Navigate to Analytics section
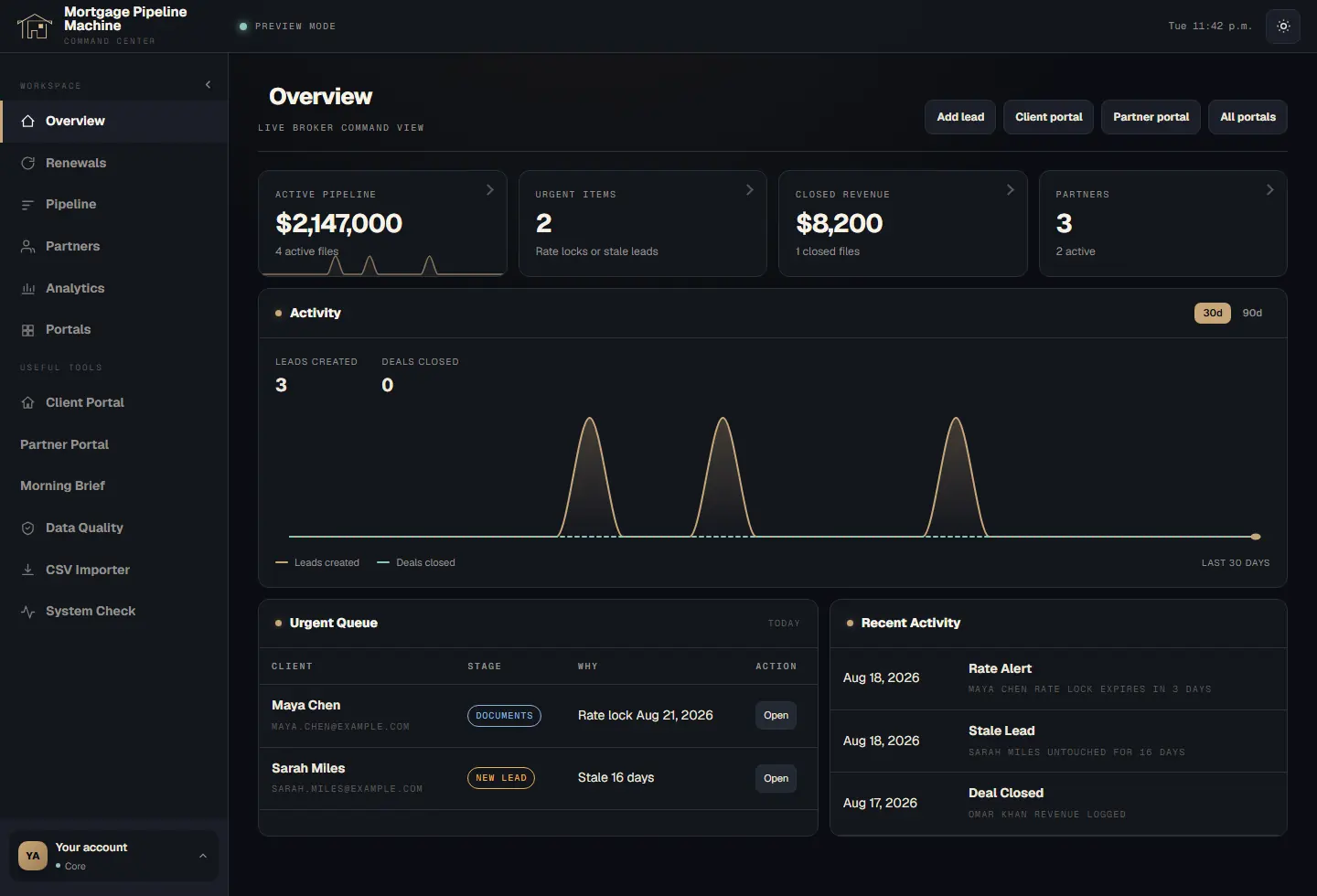The width and height of the screenshot is (1317, 896). pyautogui.click(x=113, y=288)
